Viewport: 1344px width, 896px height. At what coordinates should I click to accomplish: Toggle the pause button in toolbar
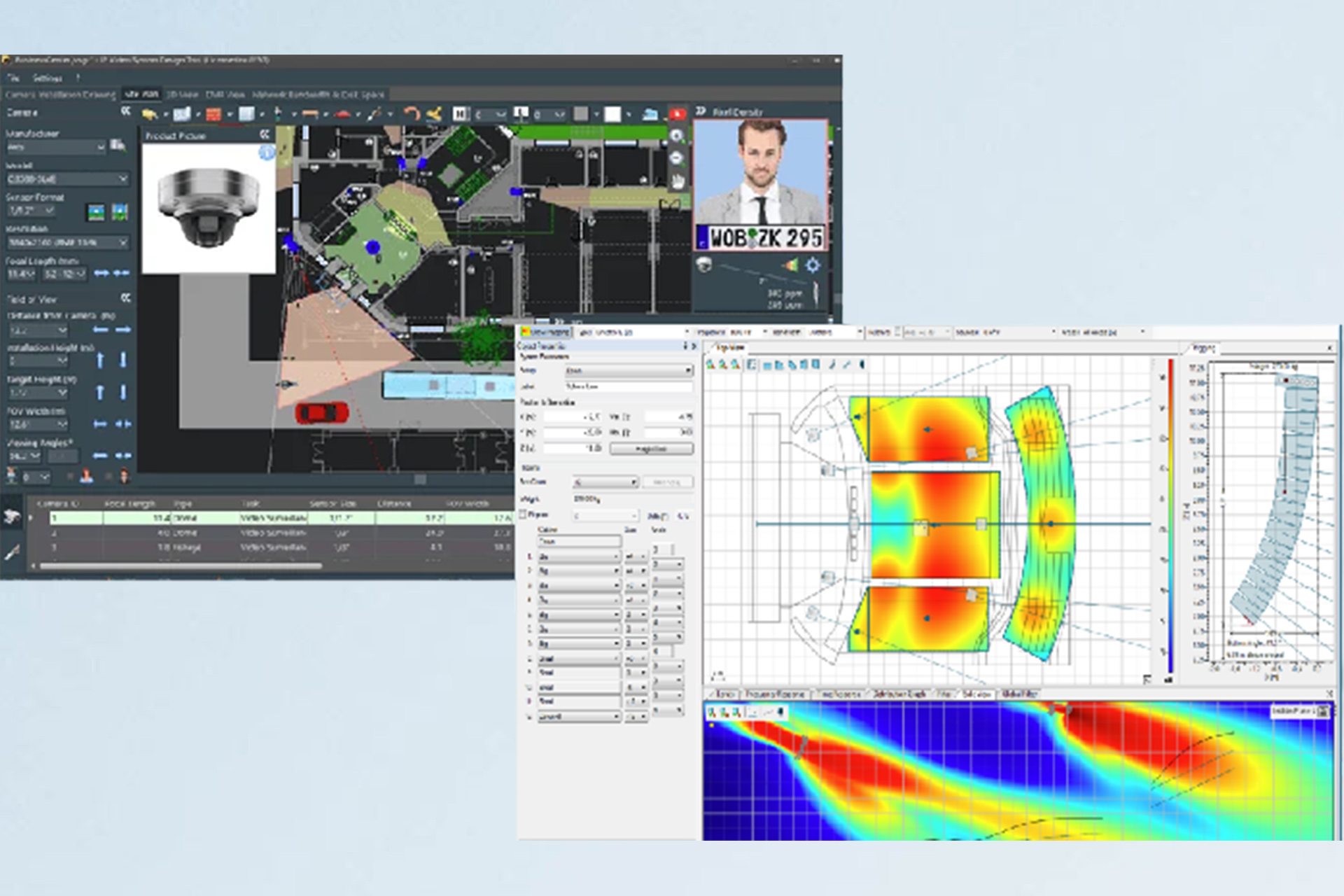tap(459, 114)
